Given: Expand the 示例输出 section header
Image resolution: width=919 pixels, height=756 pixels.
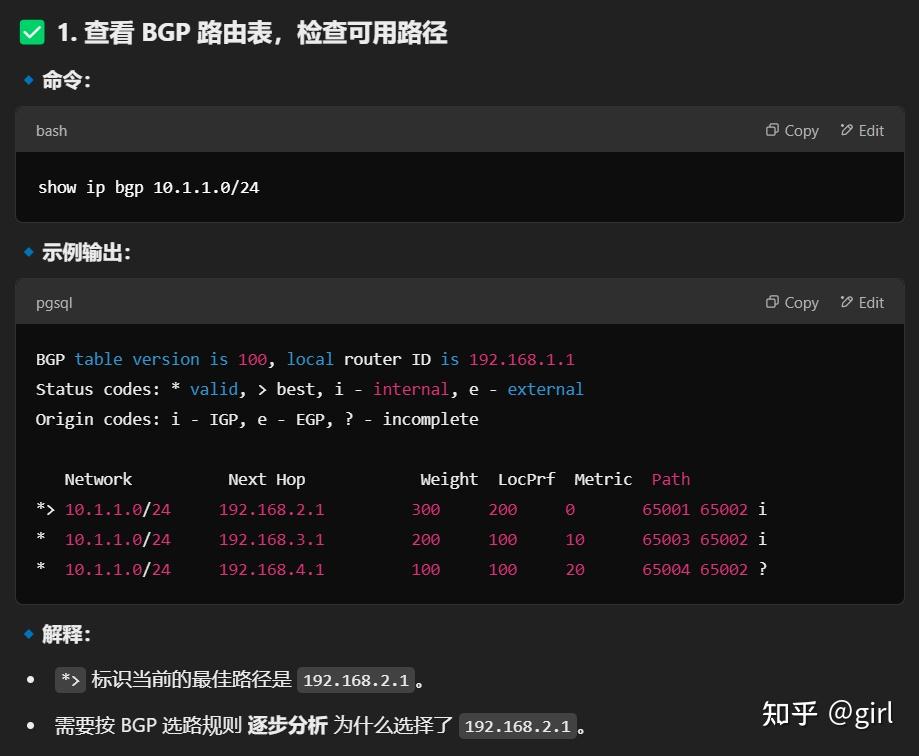Looking at the screenshot, I should click(x=84, y=253).
